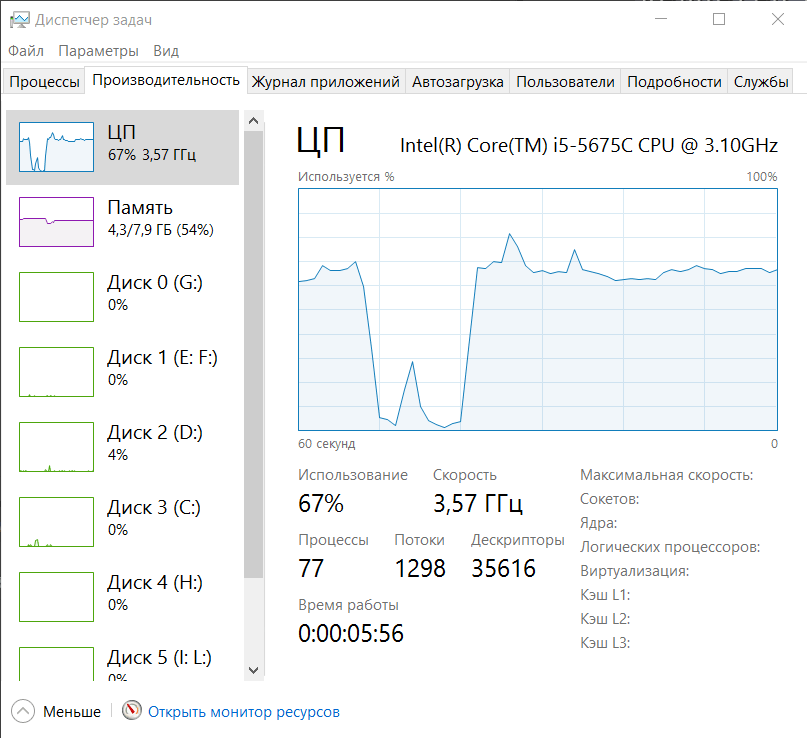Select the ЦП mini graph thumbnail

tap(57, 147)
